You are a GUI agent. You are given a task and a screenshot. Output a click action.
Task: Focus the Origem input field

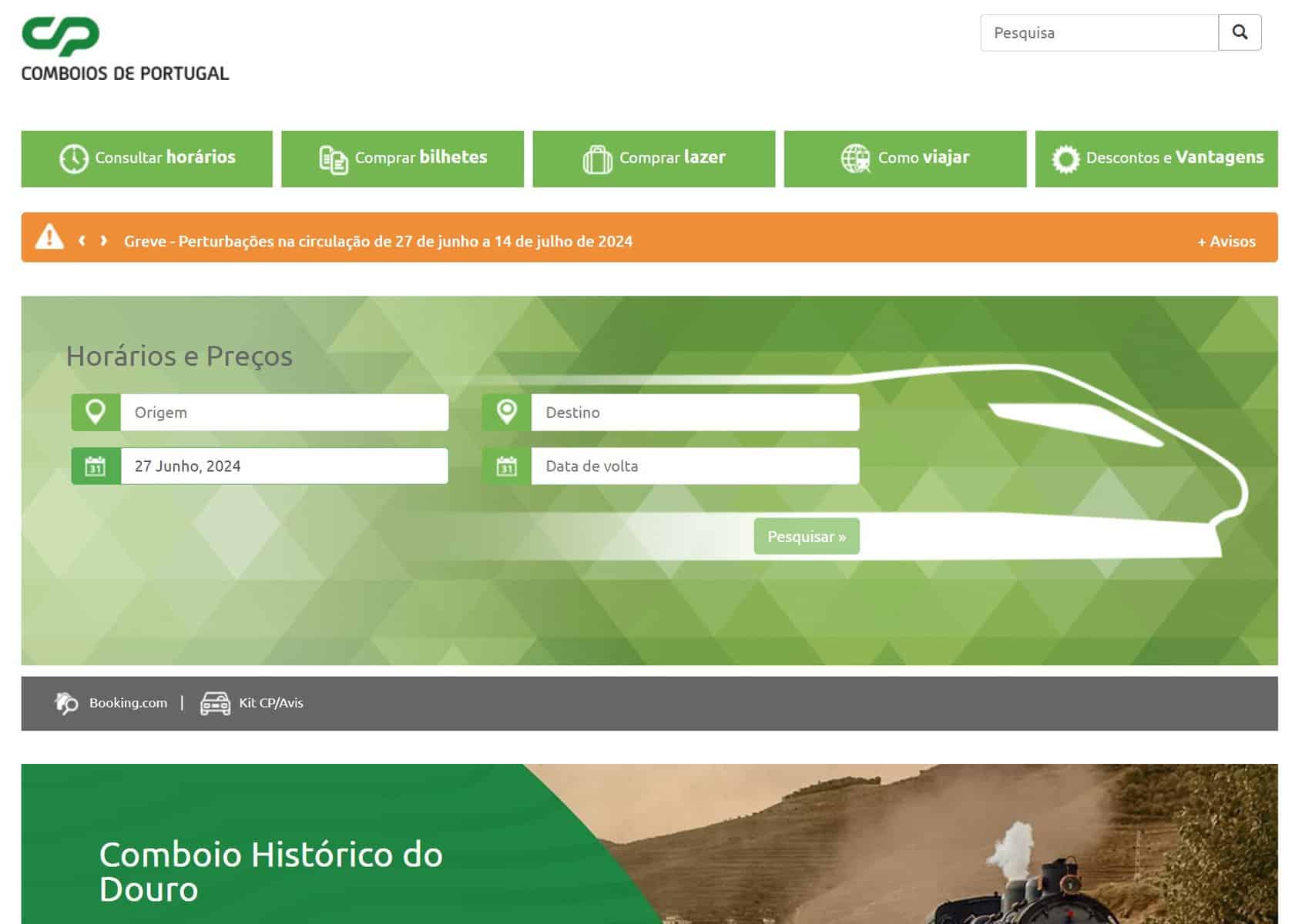click(x=283, y=413)
